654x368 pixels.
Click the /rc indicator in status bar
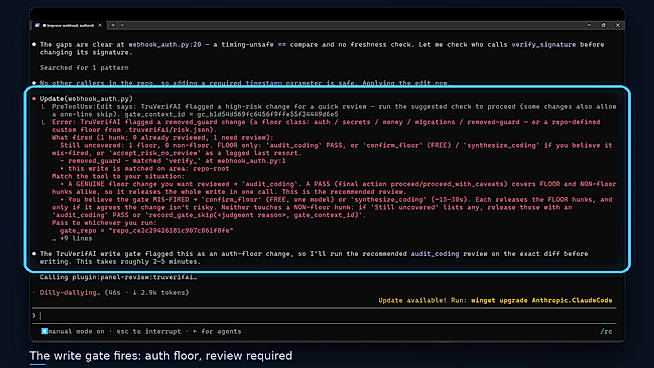point(606,331)
